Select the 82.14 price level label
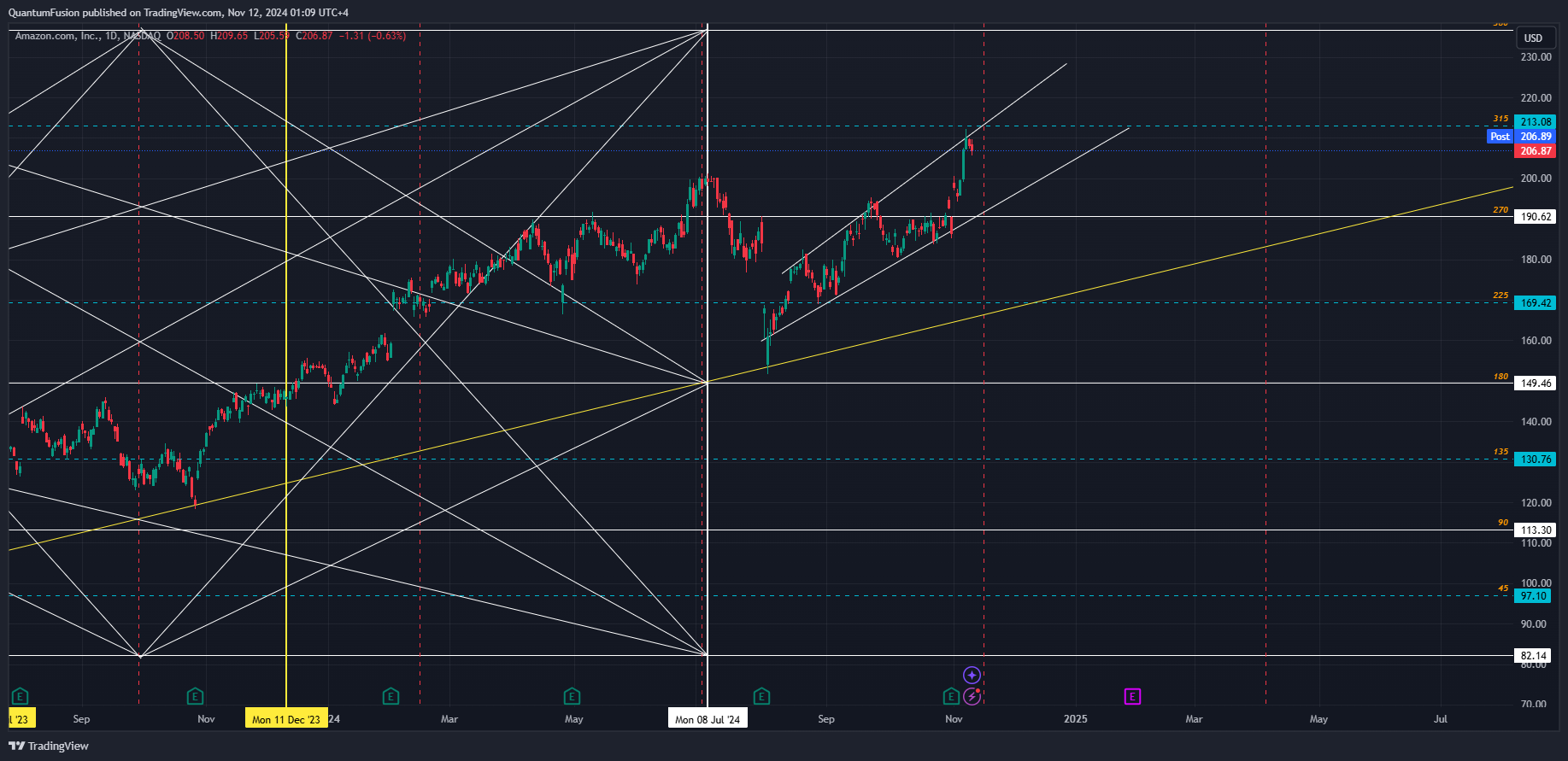Screen dimensions: 1568x761 [x=1533, y=656]
